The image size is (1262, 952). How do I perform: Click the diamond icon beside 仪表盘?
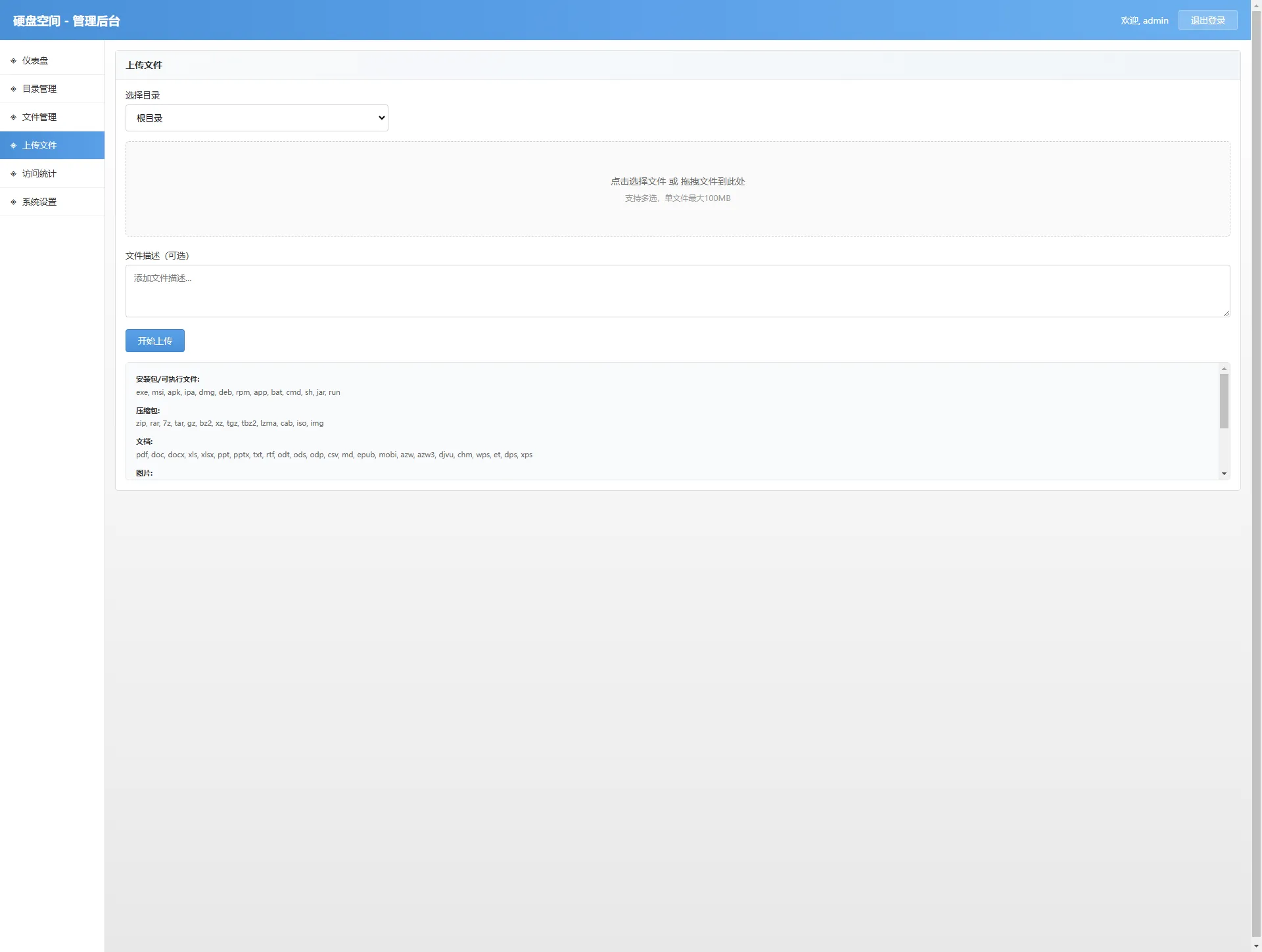(13, 60)
